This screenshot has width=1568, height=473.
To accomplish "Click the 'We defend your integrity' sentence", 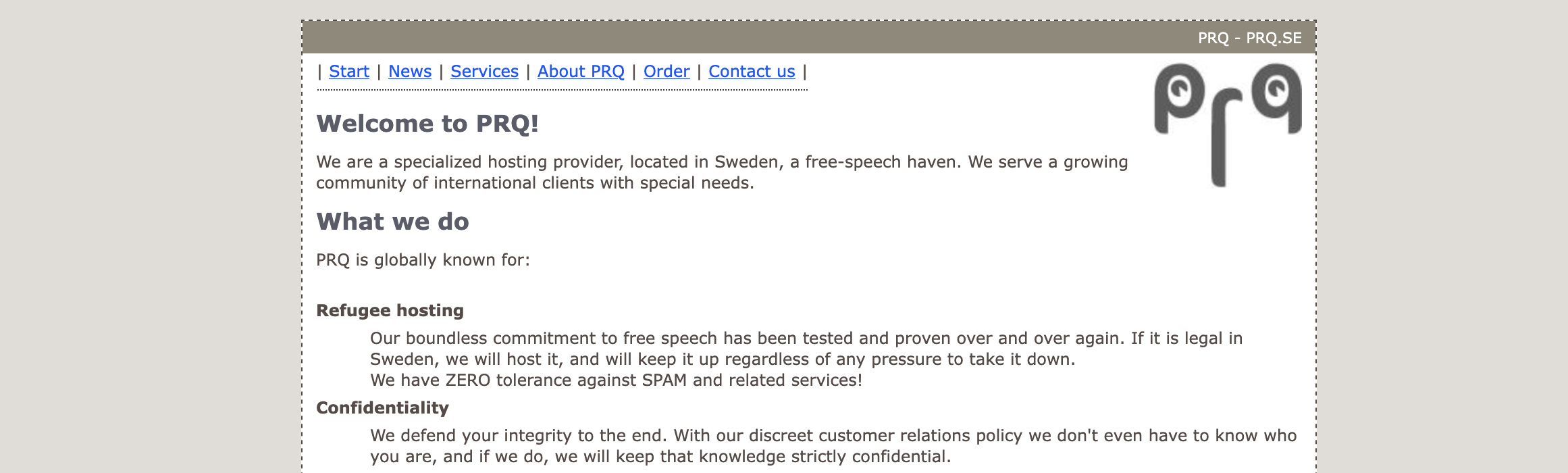I will point(519,436).
